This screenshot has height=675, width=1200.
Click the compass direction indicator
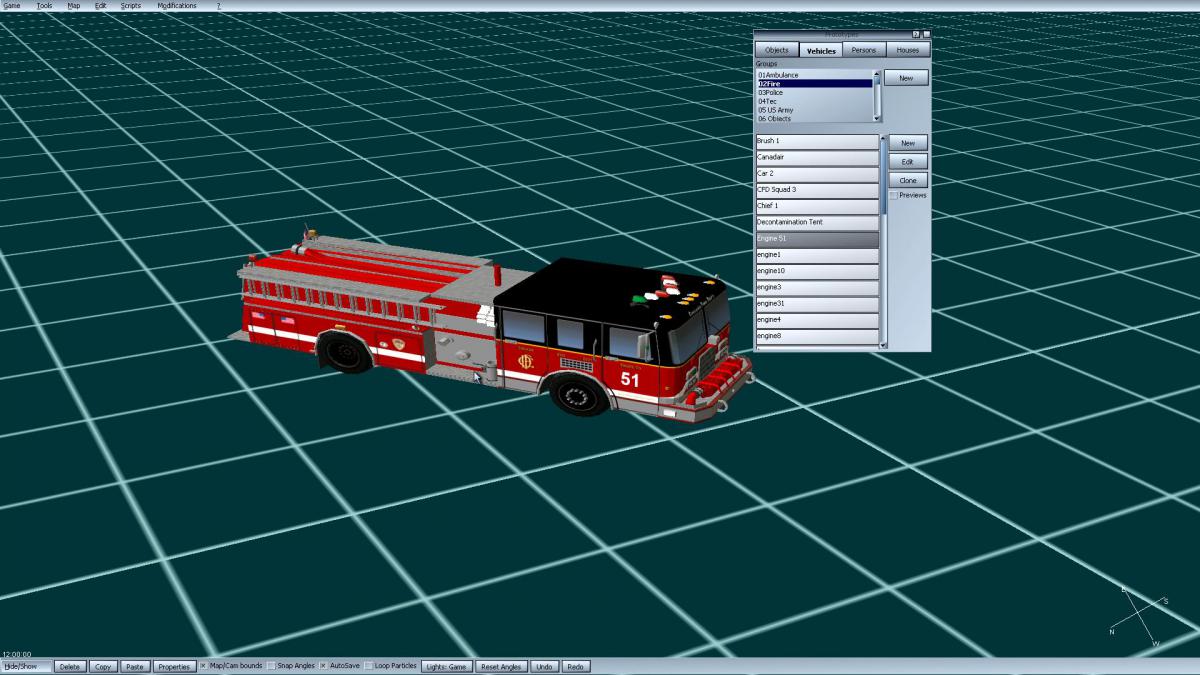(1138, 618)
